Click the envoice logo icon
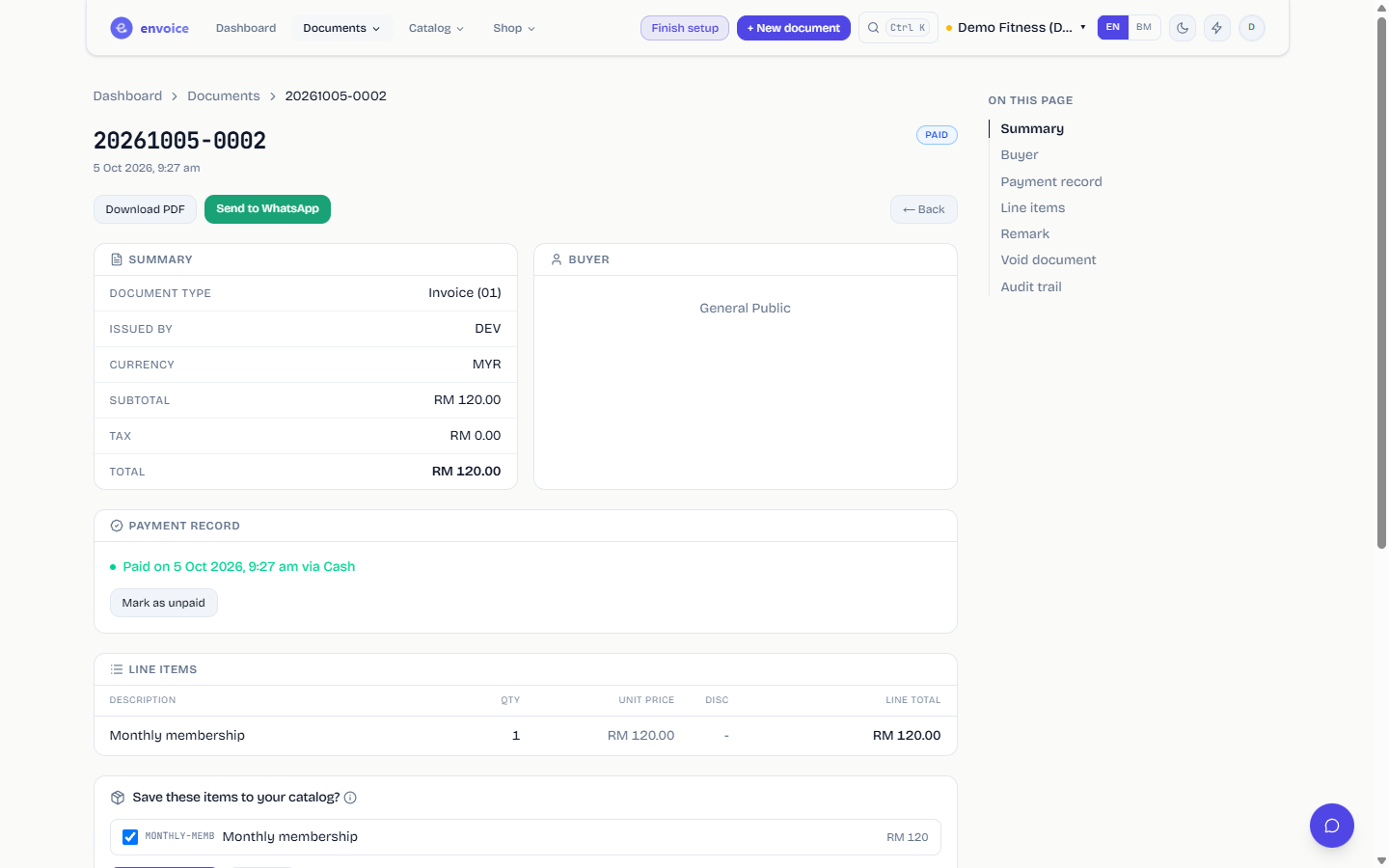Image resolution: width=1389 pixels, height=868 pixels. (122, 28)
